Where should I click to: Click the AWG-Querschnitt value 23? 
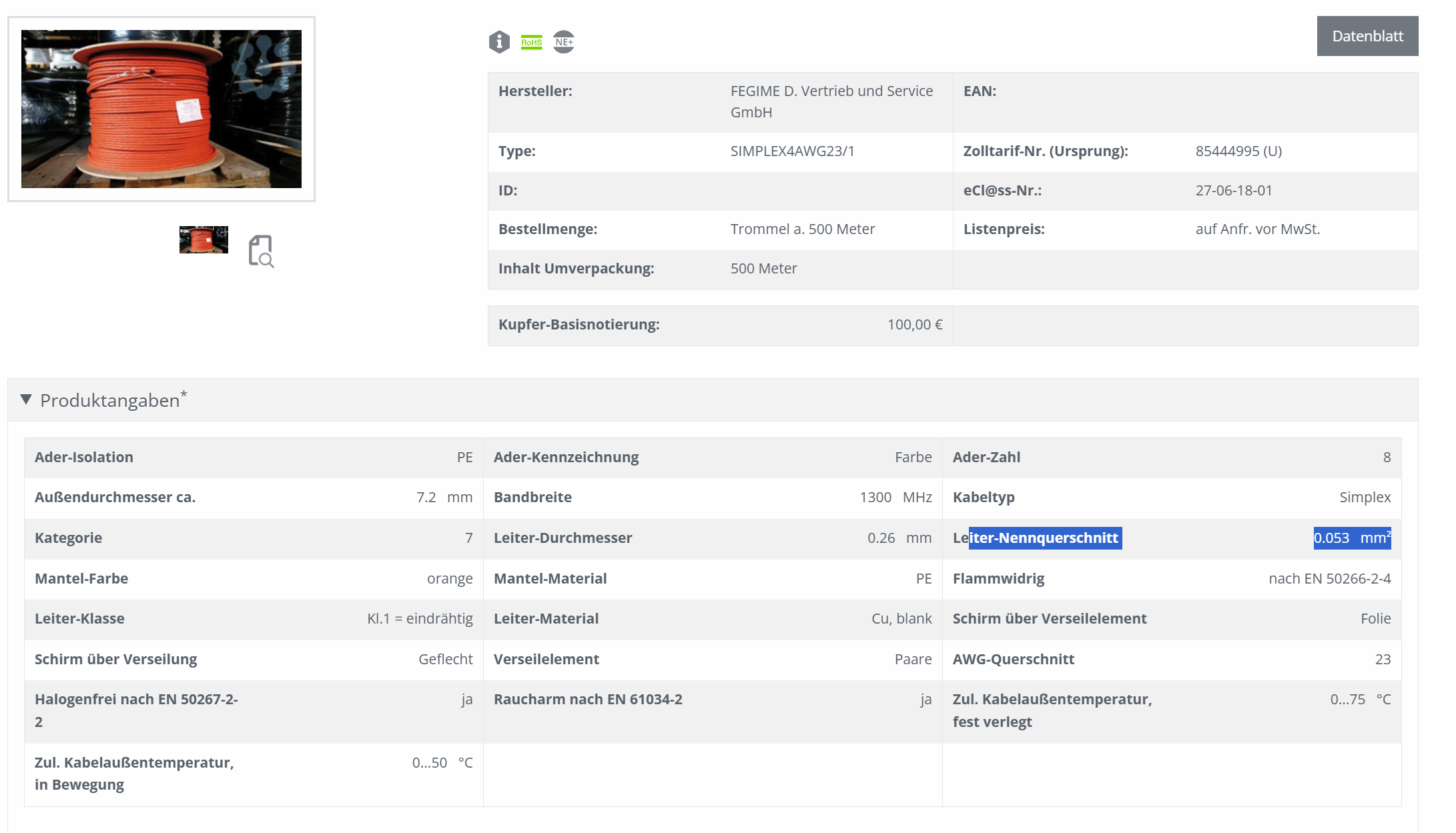[1383, 660]
